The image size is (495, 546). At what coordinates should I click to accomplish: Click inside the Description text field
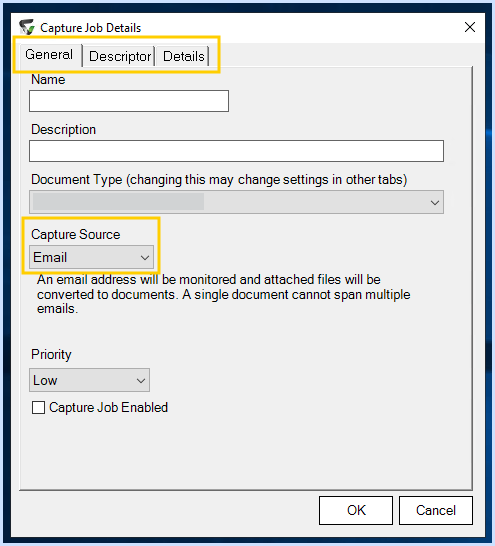tap(236, 151)
